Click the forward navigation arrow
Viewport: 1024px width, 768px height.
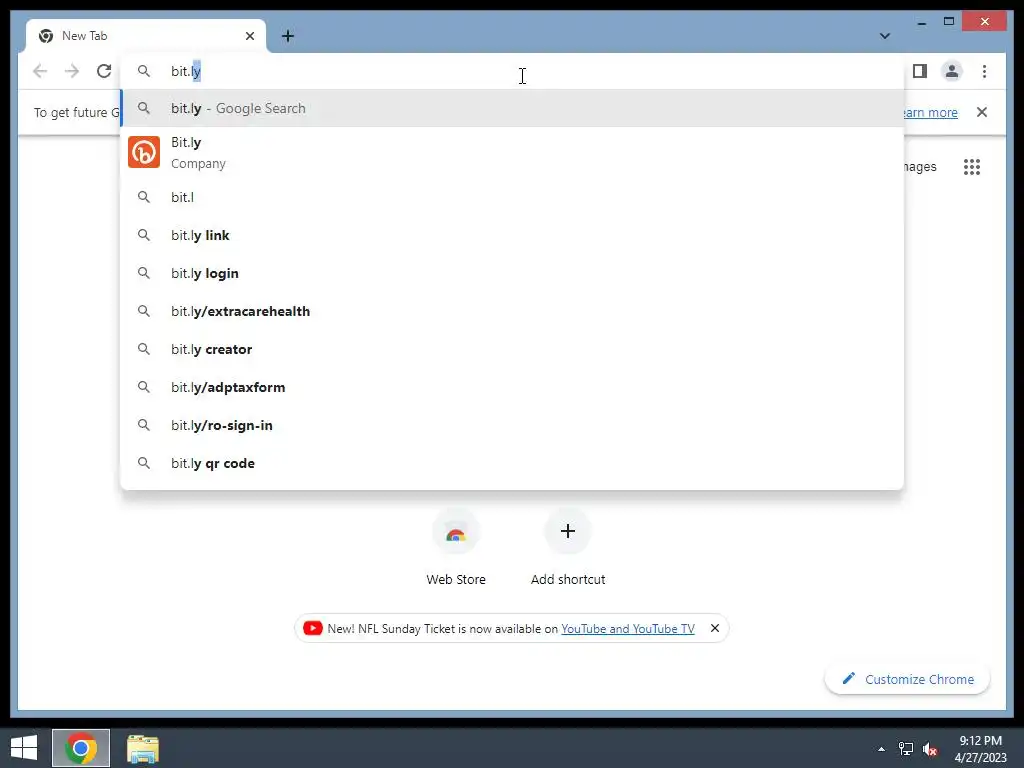pyautogui.click(x=72, y=71)
